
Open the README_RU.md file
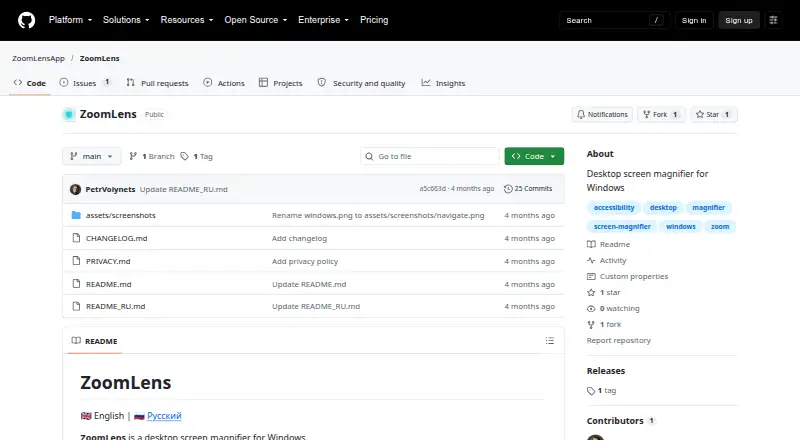pyautogui.click(x=116, y=306)
